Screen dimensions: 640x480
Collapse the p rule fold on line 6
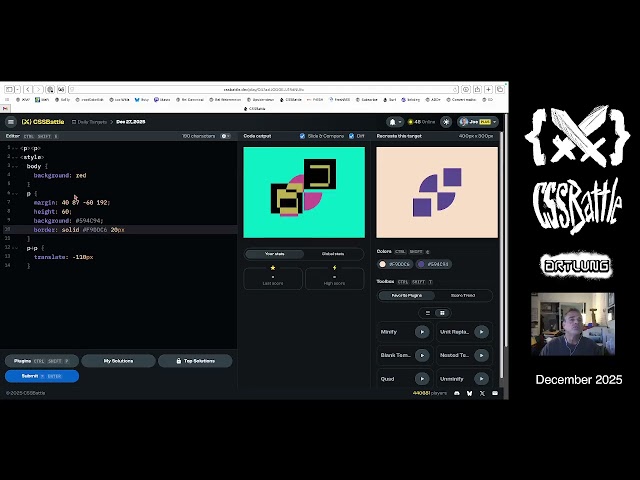coord(15,193)
